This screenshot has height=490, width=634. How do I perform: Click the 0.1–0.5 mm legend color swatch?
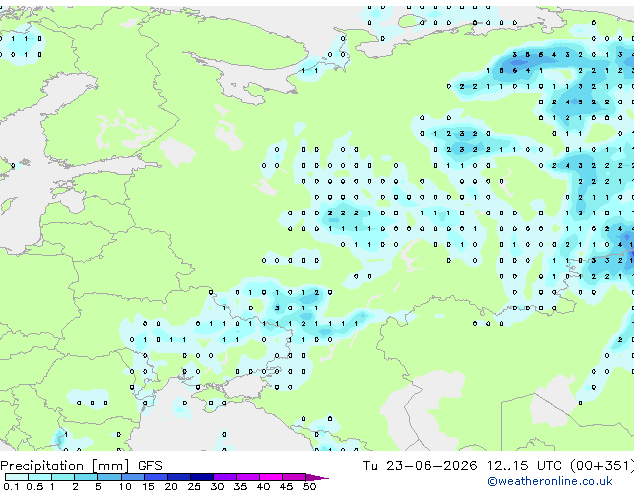17,477
